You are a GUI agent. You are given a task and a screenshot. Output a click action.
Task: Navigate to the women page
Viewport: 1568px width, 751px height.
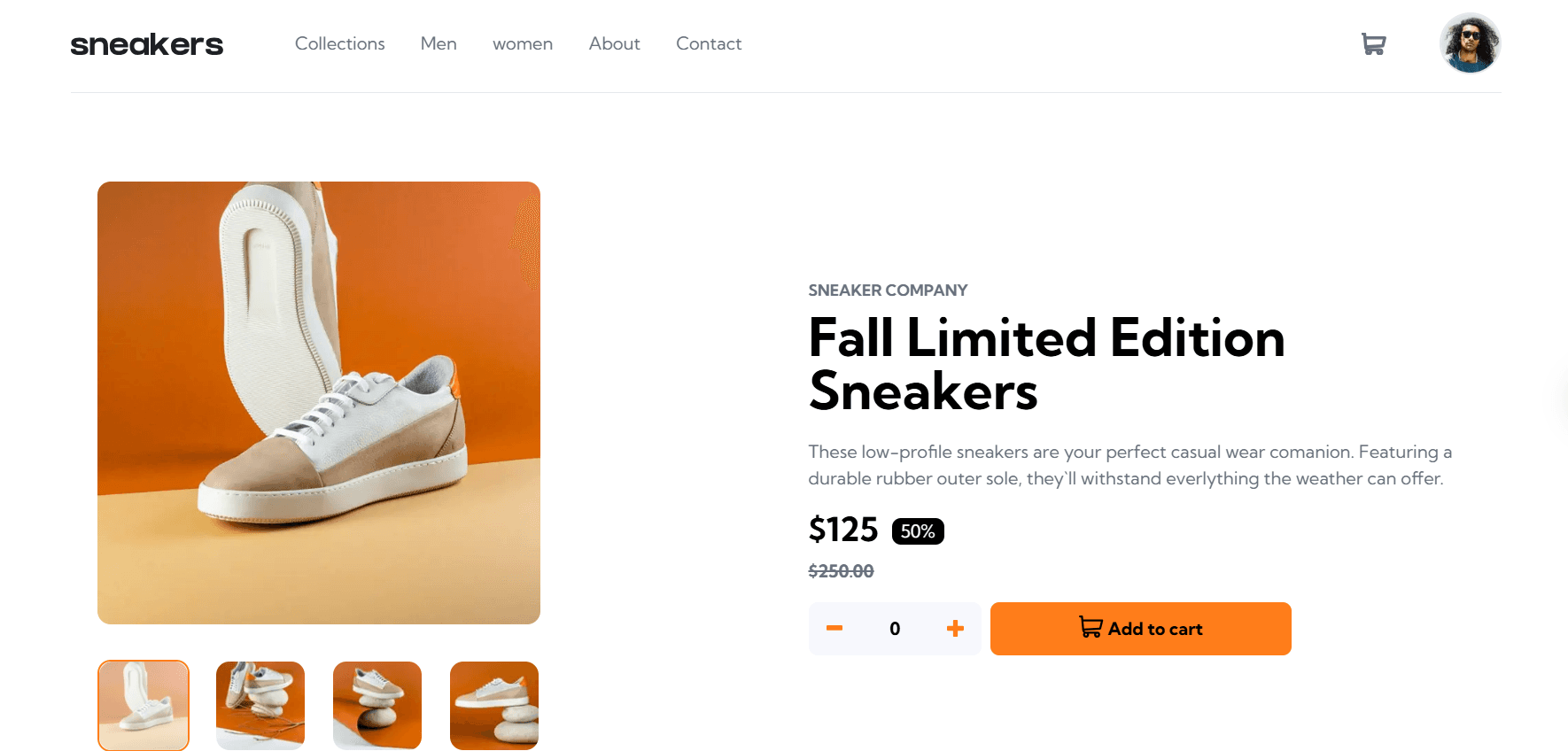[x=523, y=43]
